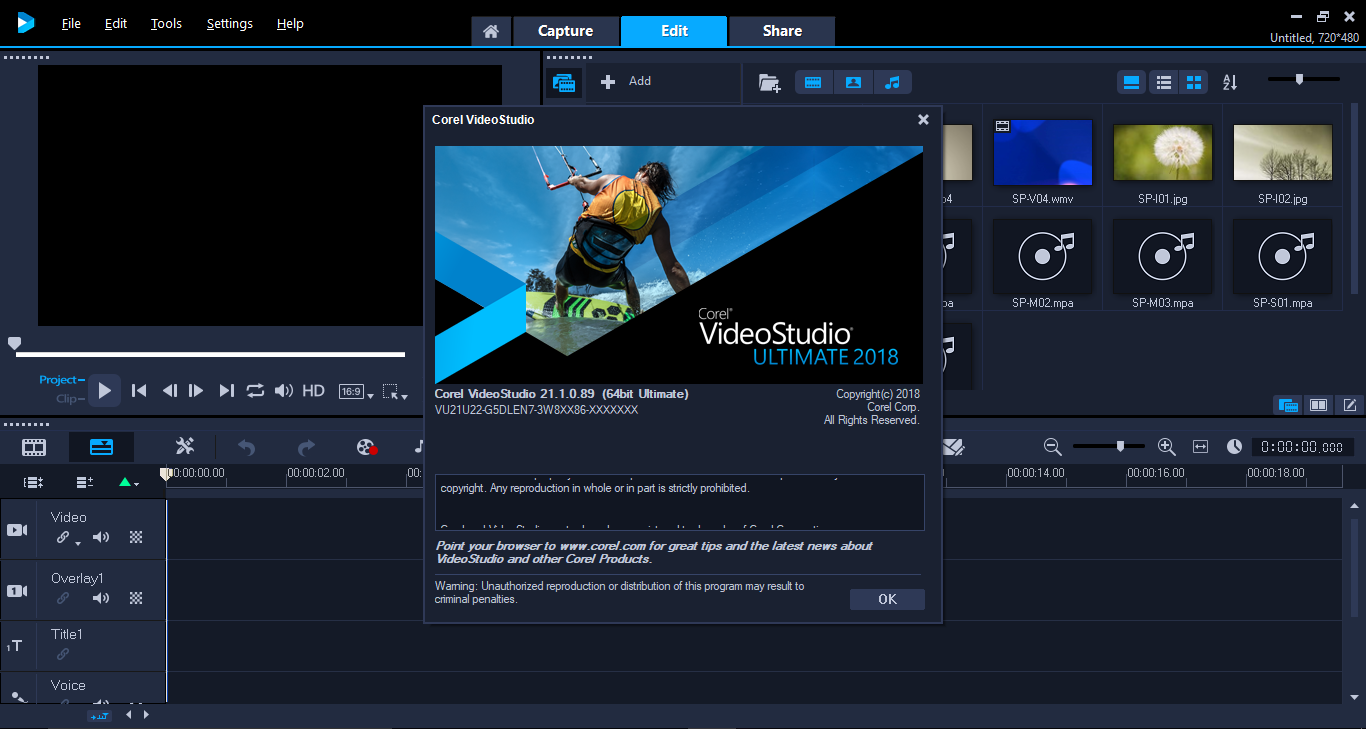Click the Home workspace icon
1366x729 pixels.
tap(491, 31)
